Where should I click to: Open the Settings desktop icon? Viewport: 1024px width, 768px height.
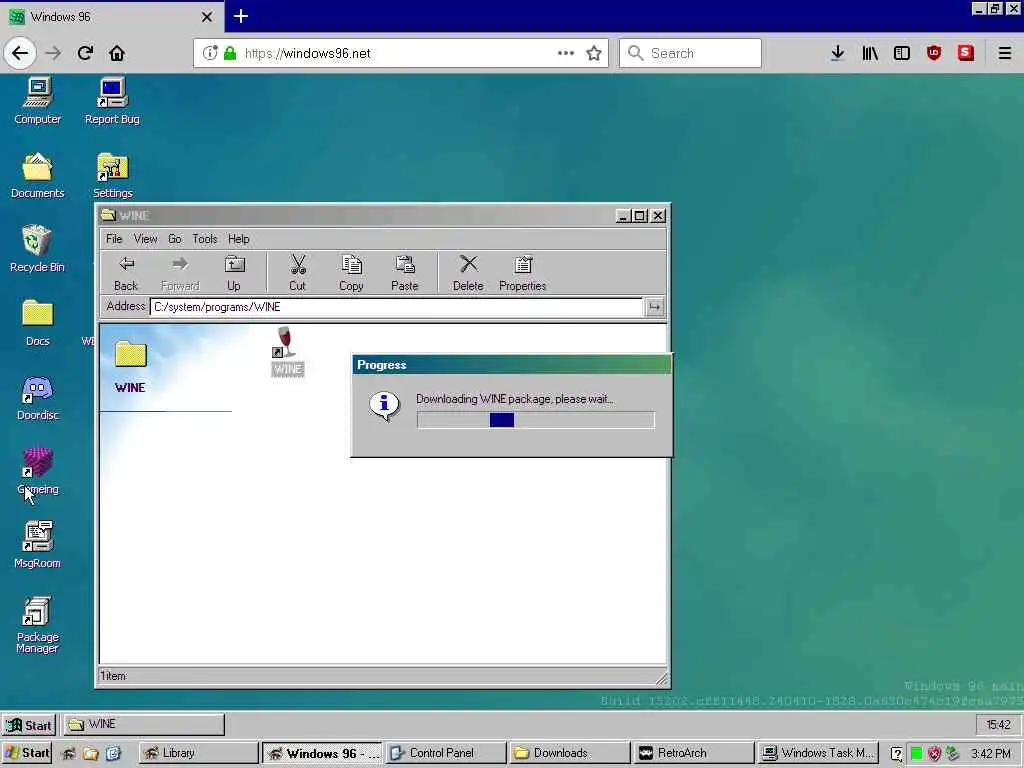click(112, 175)
